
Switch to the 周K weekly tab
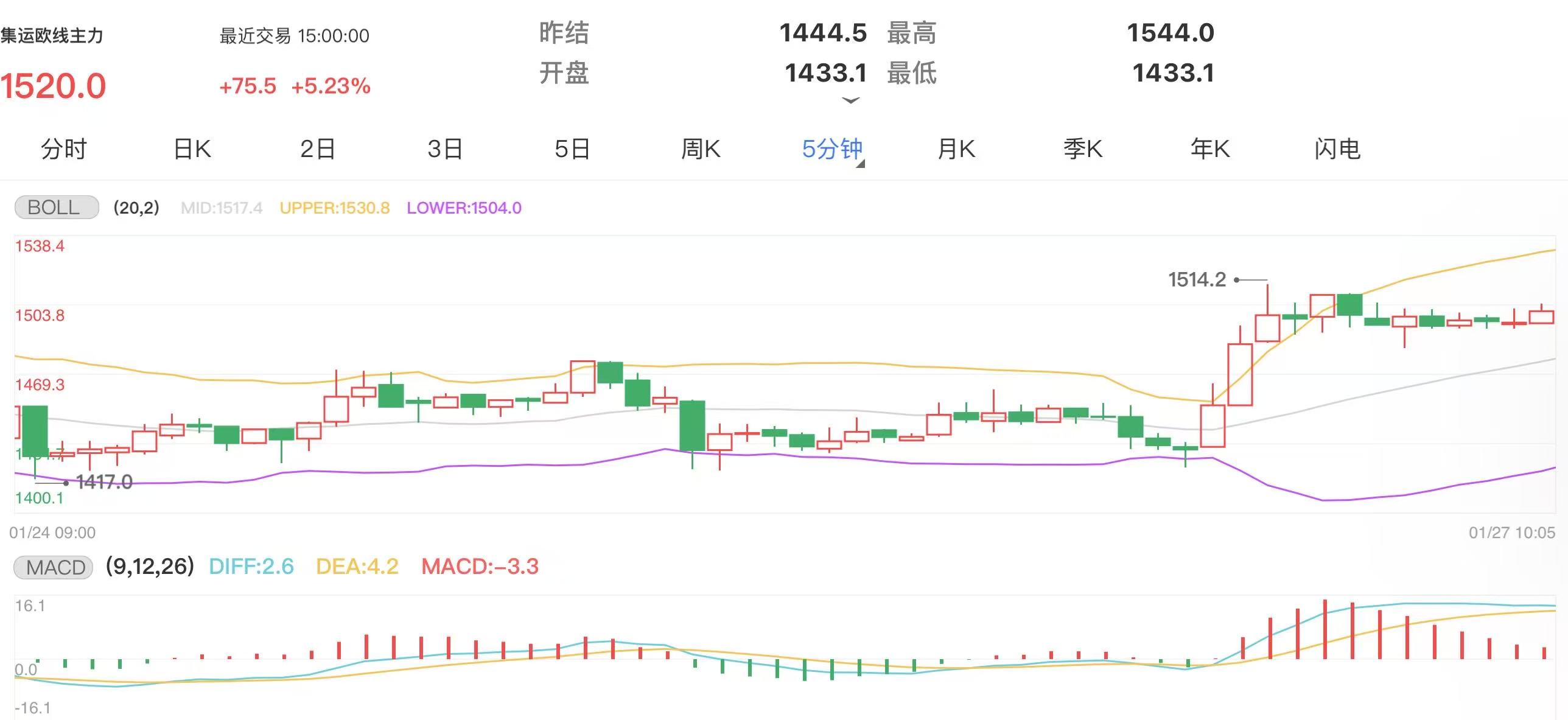(x=701, y=149)
